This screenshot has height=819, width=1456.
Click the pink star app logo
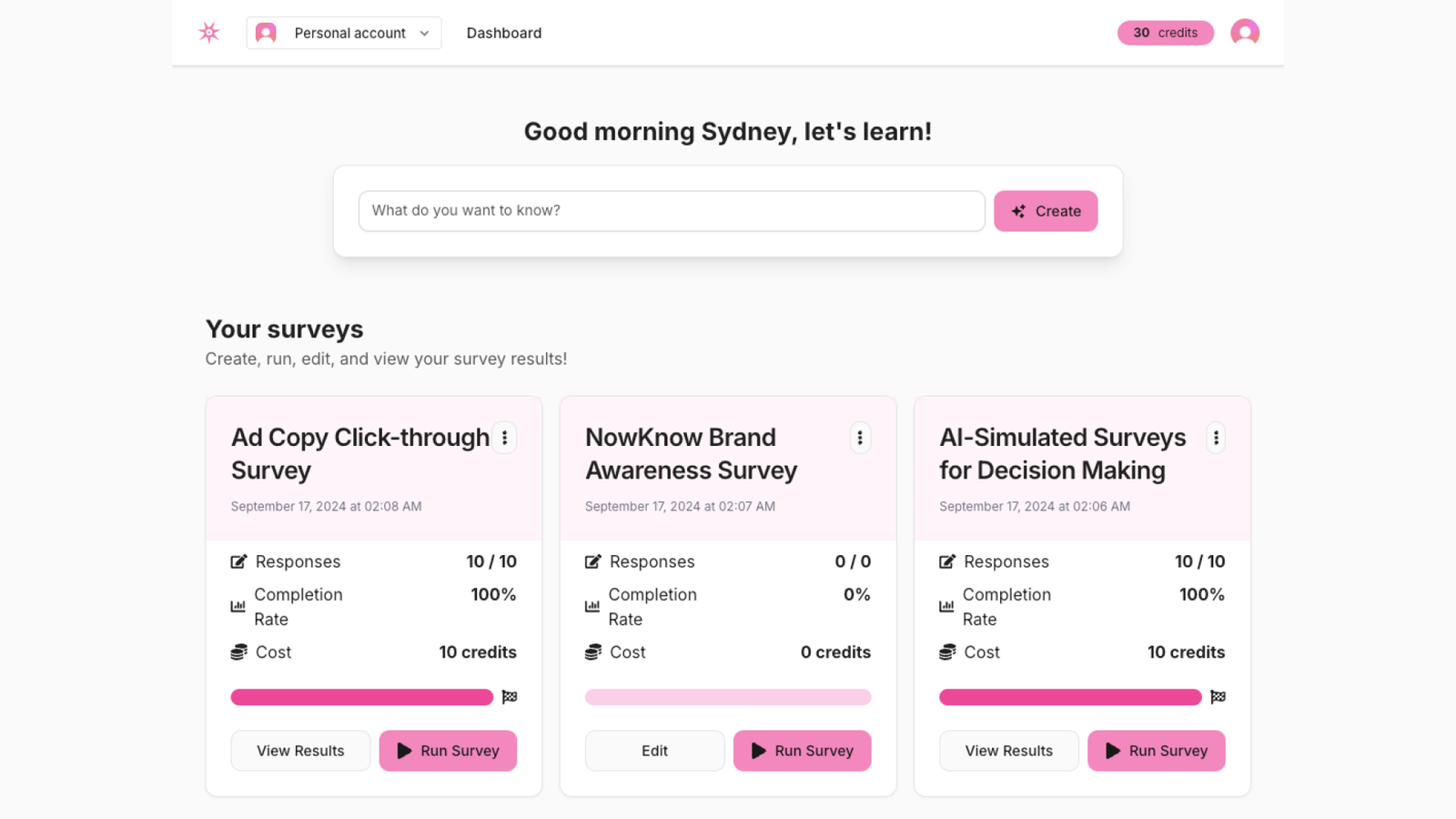tap(209, 33)
